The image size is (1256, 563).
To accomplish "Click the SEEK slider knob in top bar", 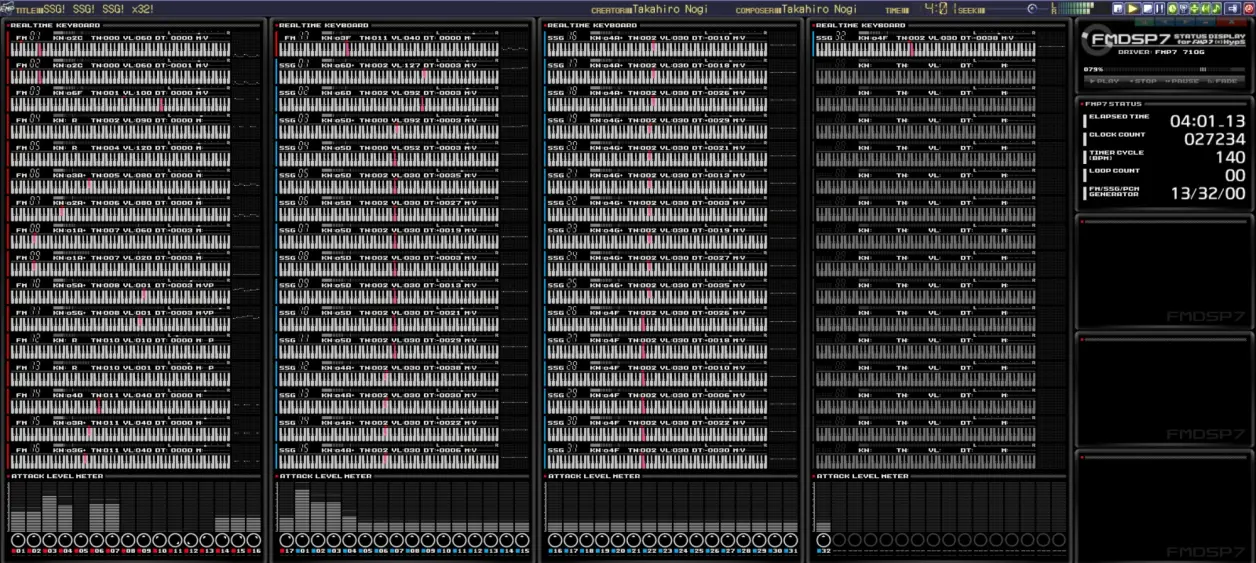I will 1032,9.
